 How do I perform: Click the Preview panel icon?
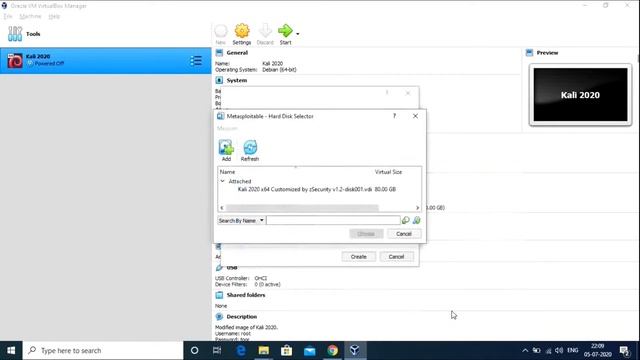[529, 53]
